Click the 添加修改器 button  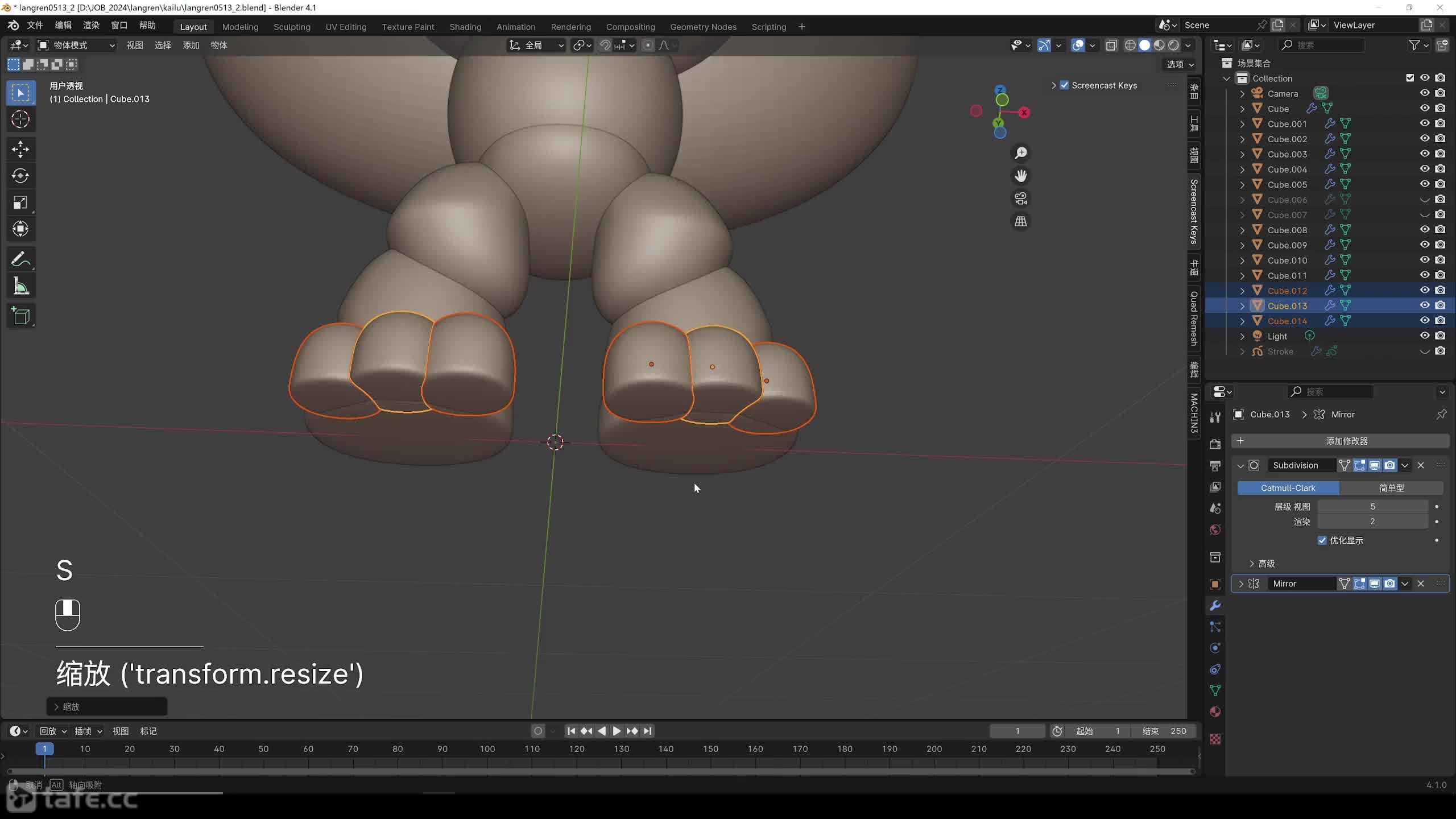[x=1340, y=441]
